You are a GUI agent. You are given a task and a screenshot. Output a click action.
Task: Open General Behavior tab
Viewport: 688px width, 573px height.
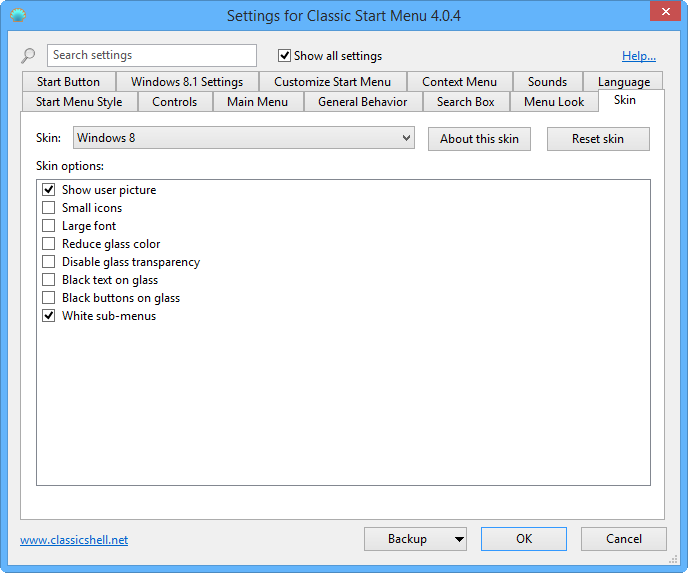coord(363,102)
